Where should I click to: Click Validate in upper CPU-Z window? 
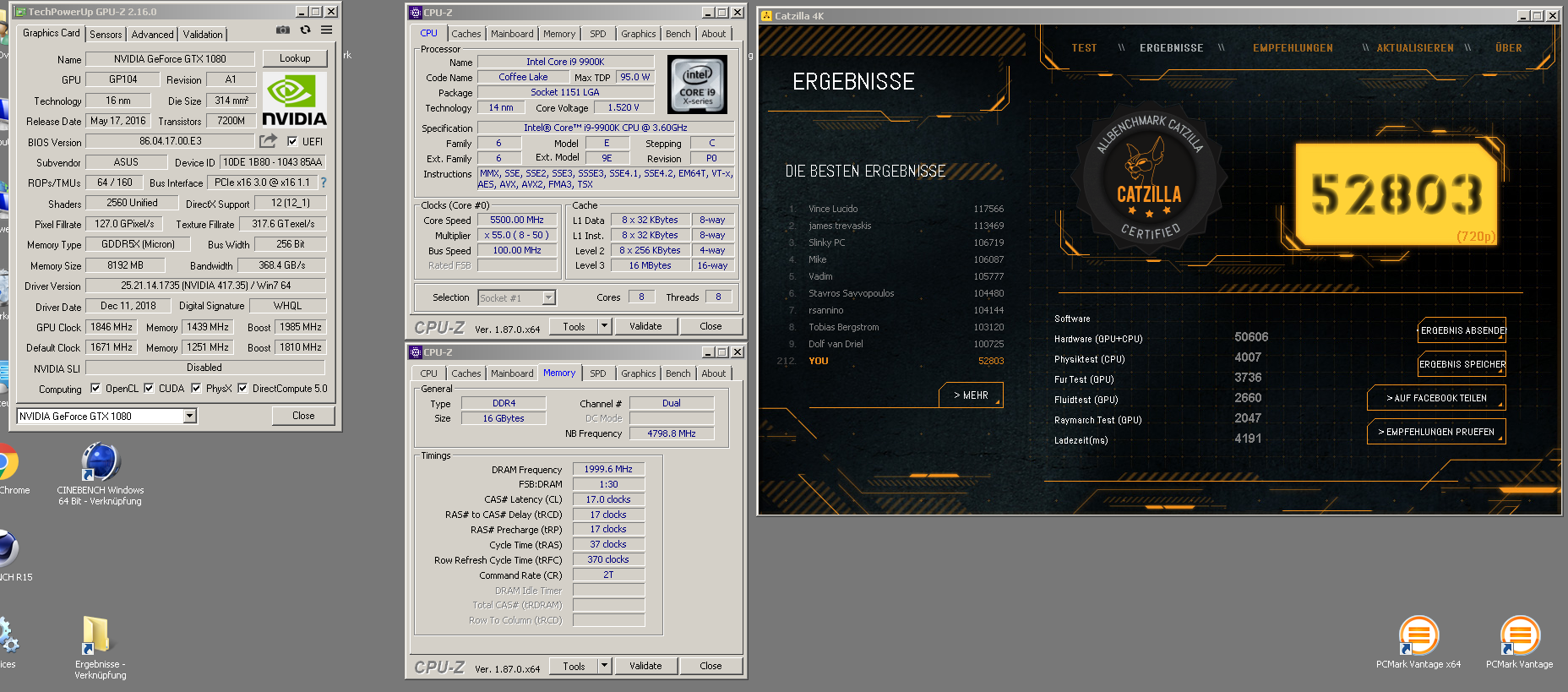tap(645, 326)
